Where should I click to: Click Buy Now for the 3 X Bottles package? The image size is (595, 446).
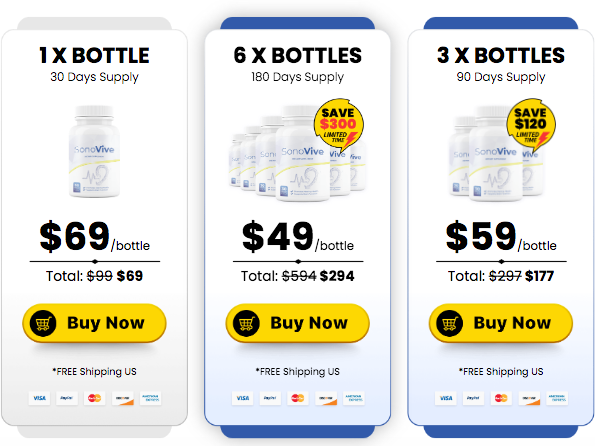501,323
